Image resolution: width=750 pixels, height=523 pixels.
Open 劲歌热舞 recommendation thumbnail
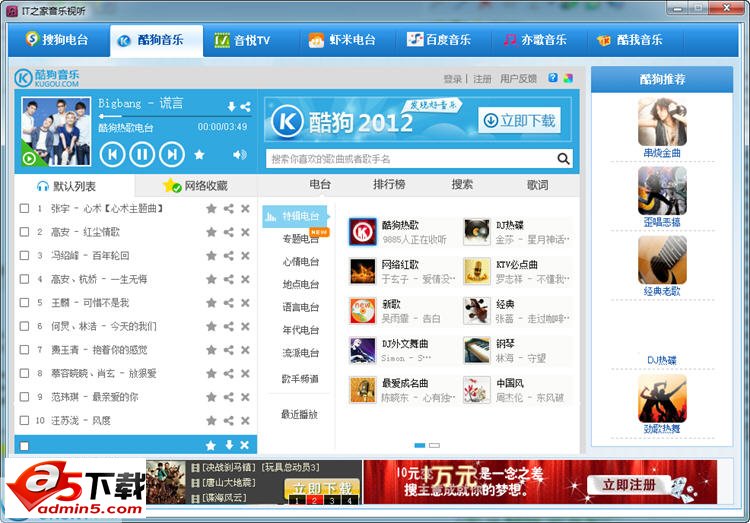tap(662, 399)
